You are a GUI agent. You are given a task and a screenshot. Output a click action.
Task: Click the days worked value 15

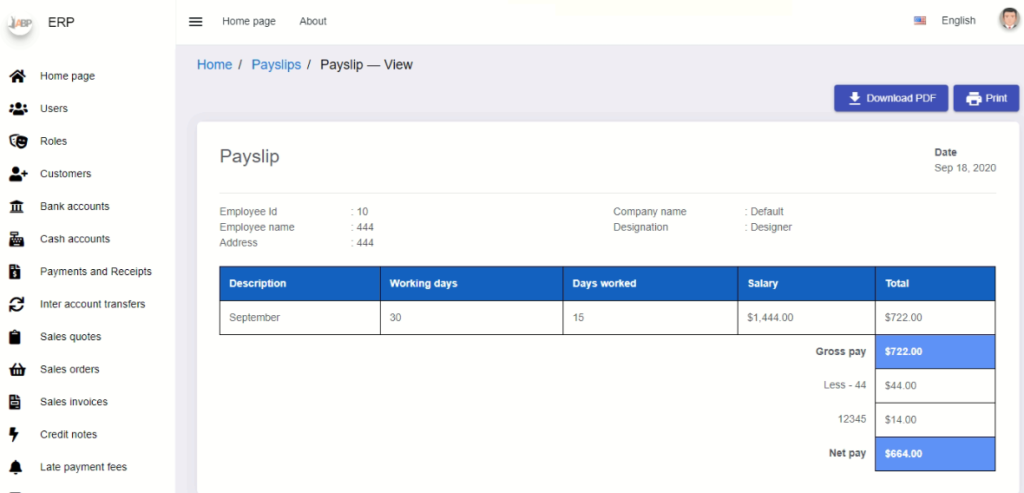point(579,318)
